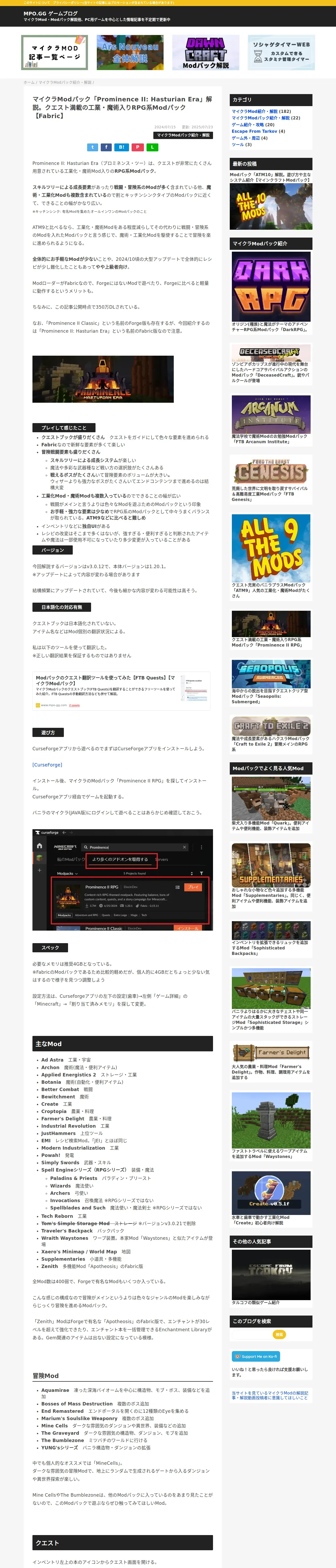Open the 当サイトを見ているマイクラMod sidebar link
Screen dimensions: 336x1568
(270, 1395)
